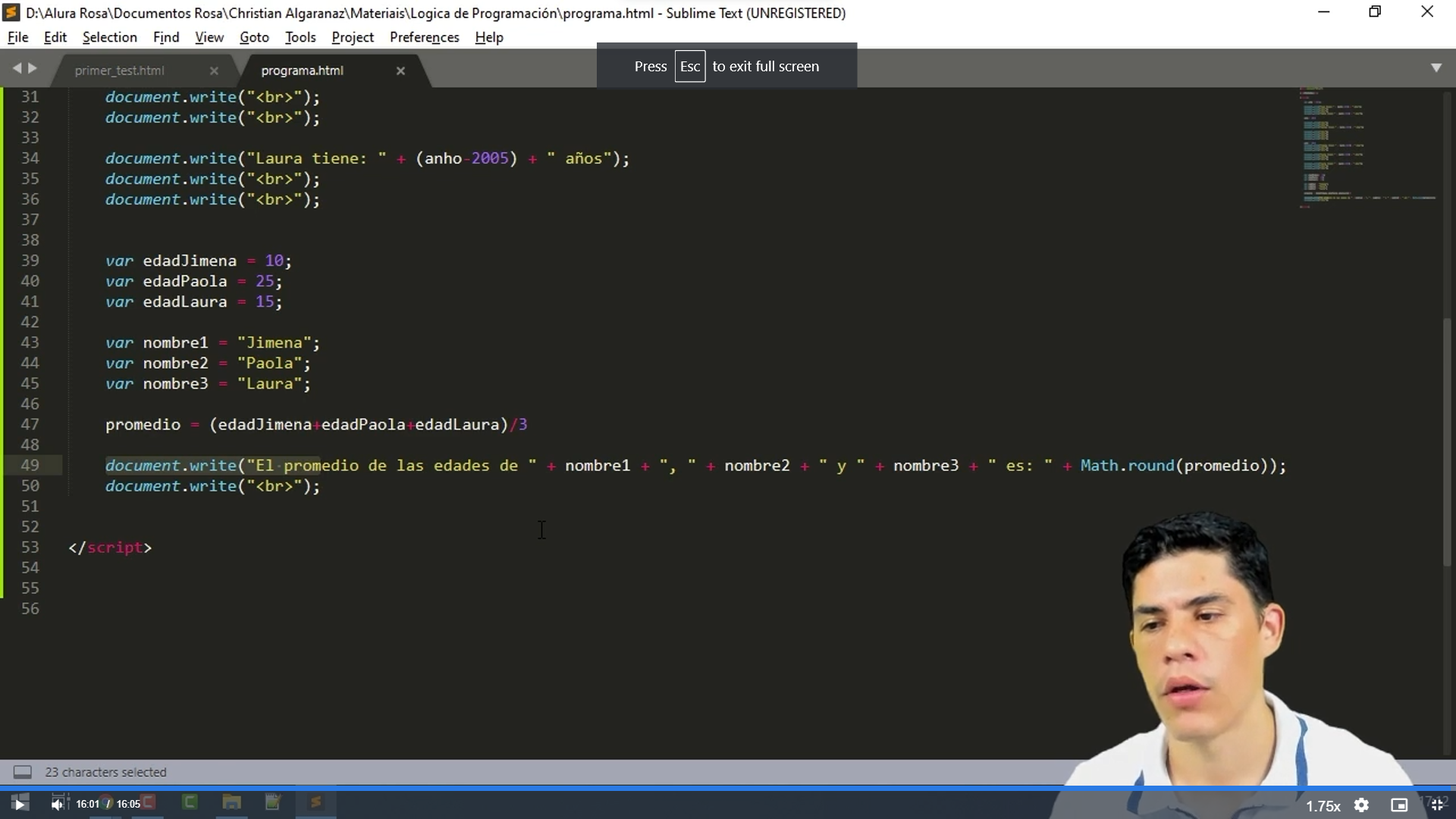1456x819 pixels.
Task: Click line number 39 in gutter
Action: [30, 261]
